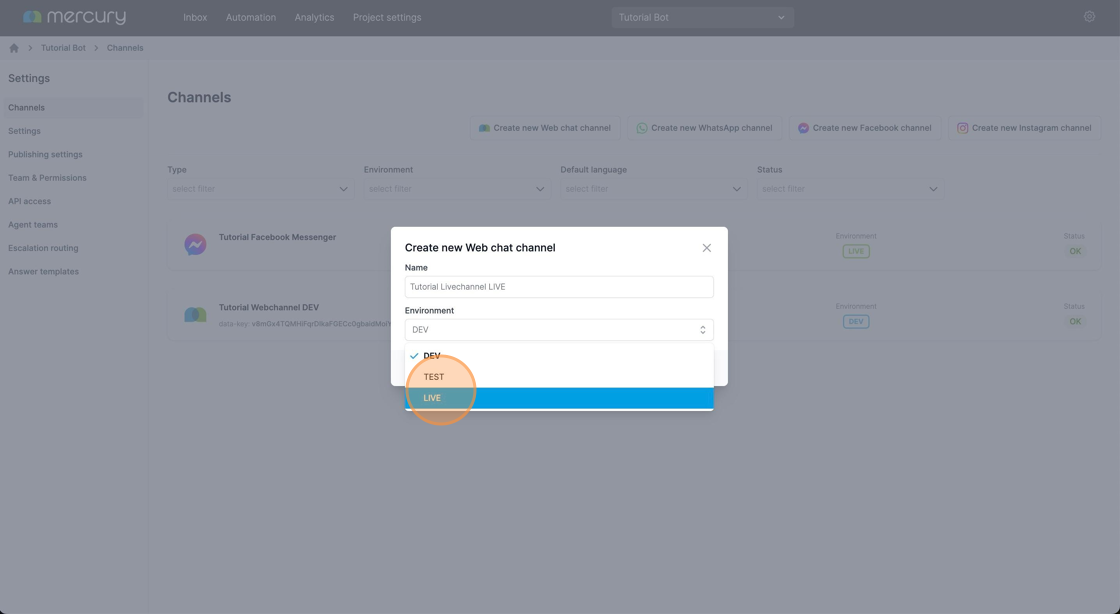This screenshot has width=1120, height=614.
Task: Click Tutorial Bot breadcrumb link
Action: (63, 48)
